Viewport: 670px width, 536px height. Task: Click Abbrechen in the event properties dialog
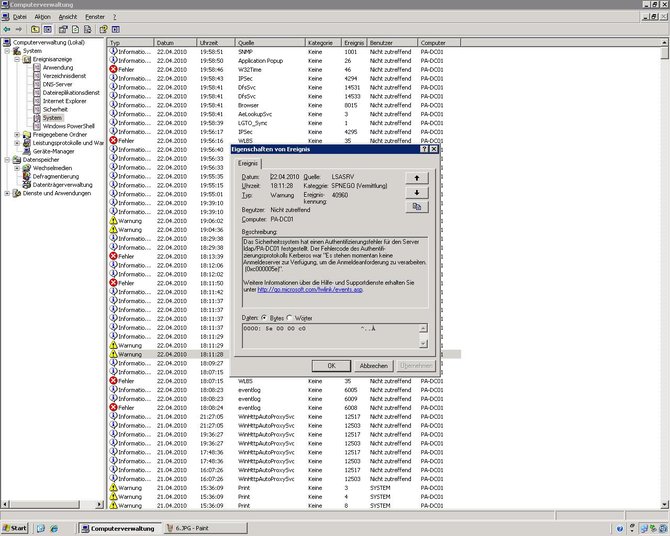click(373, 366)
